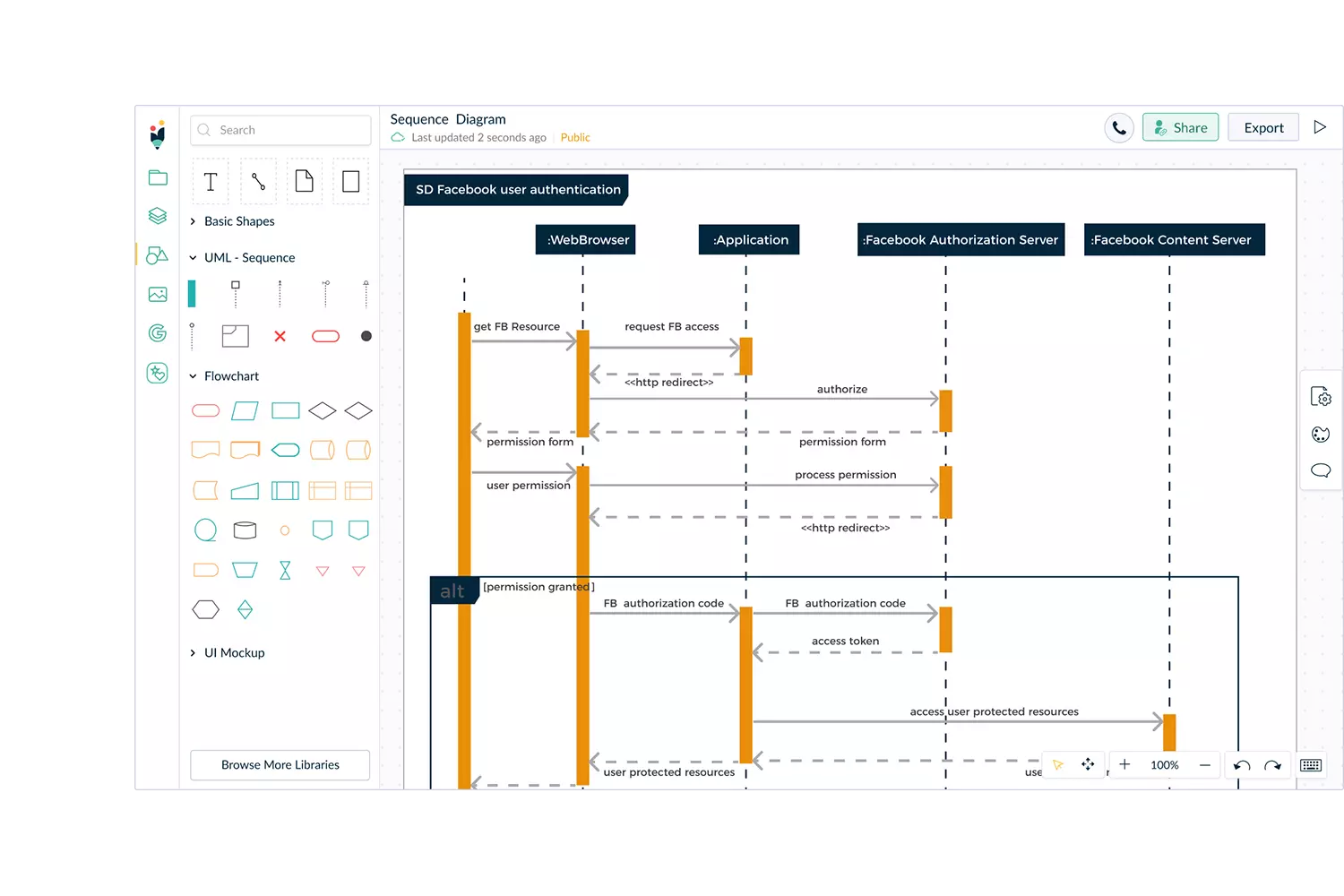Click the Share button
Viewport: 1344px width, 896px height.
click(x=1181, y=127)
